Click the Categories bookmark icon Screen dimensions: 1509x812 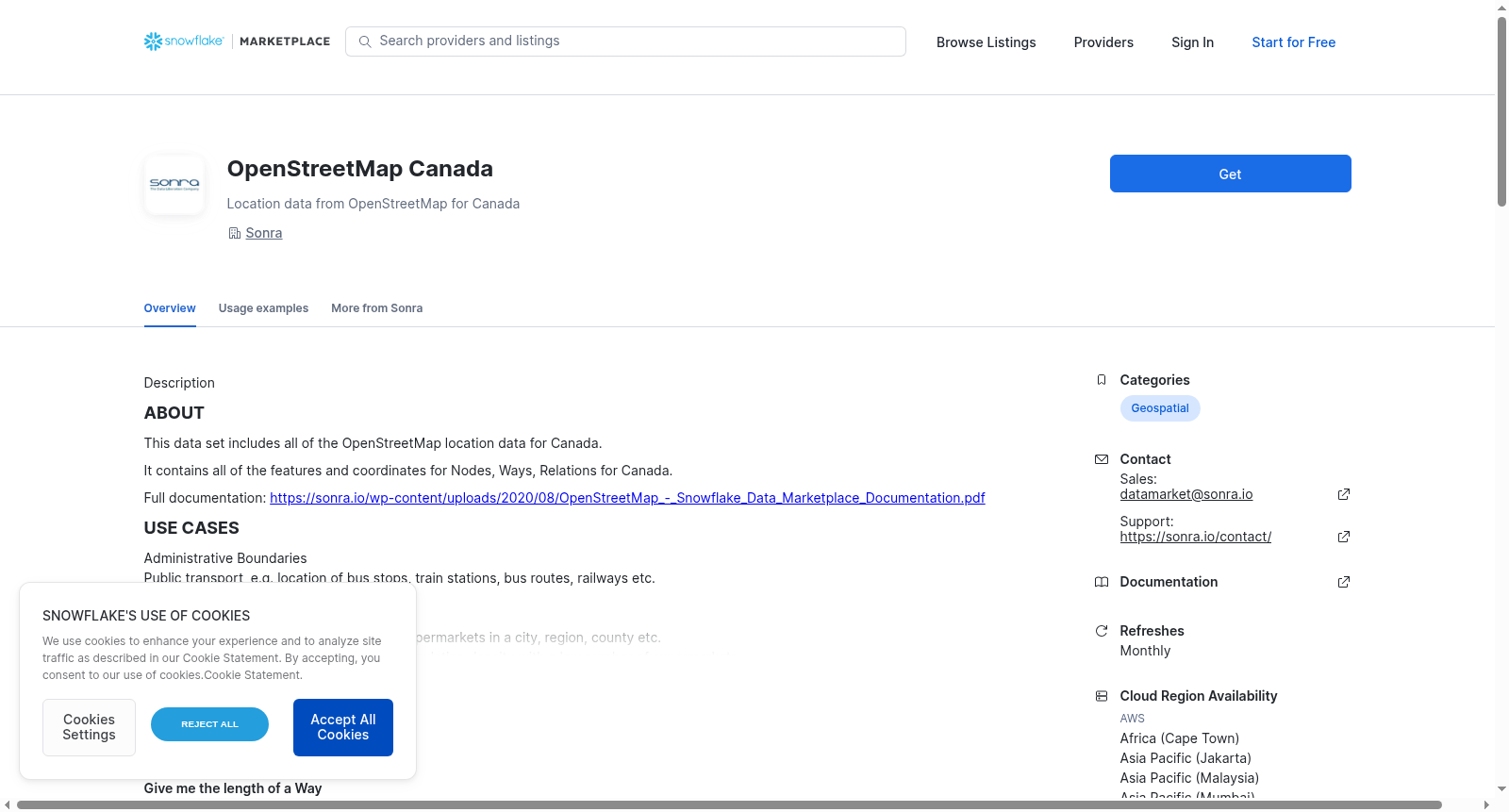tap(1101, 380)
